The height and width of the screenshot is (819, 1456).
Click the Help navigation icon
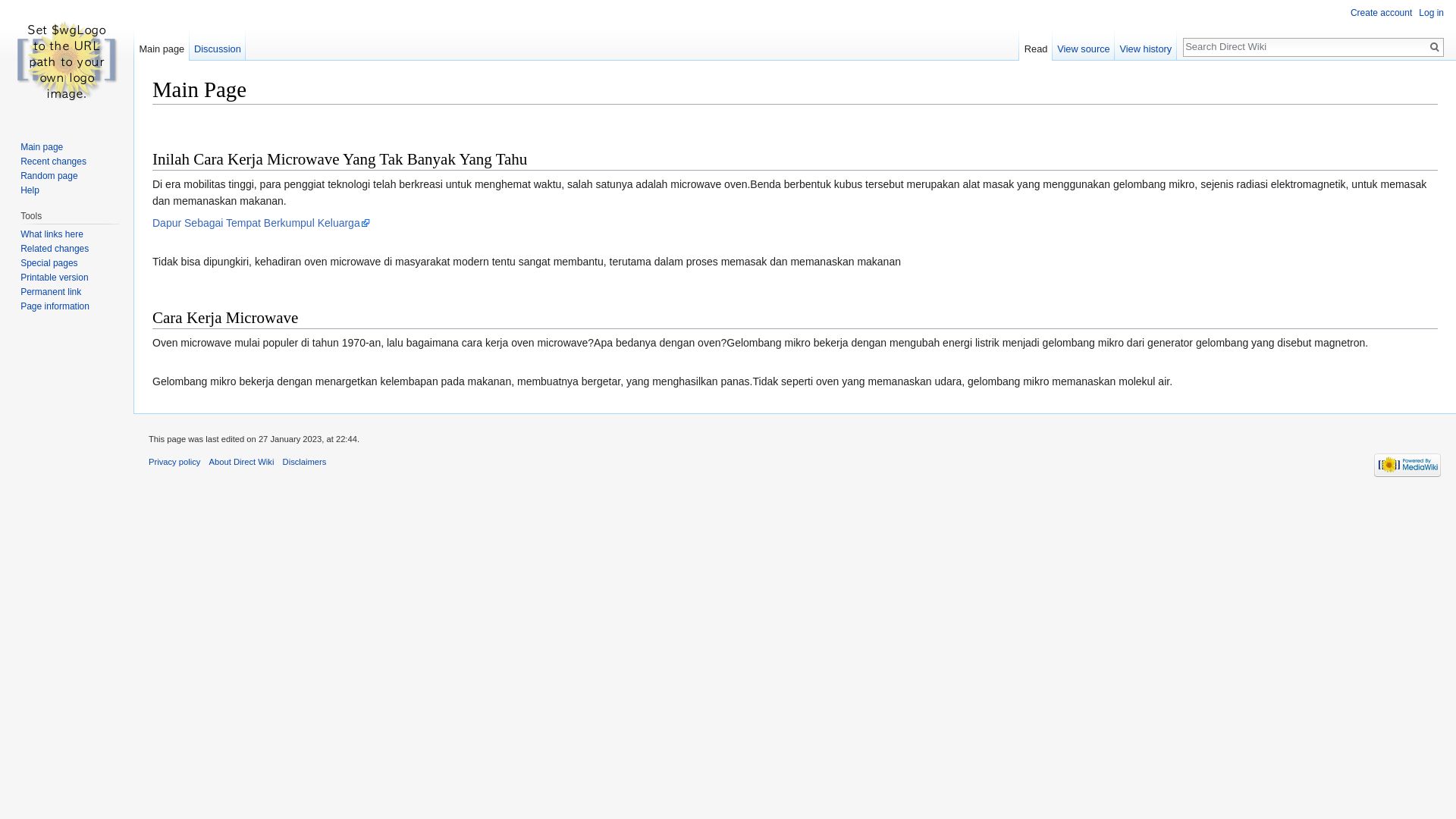click(x=29, y=190)
